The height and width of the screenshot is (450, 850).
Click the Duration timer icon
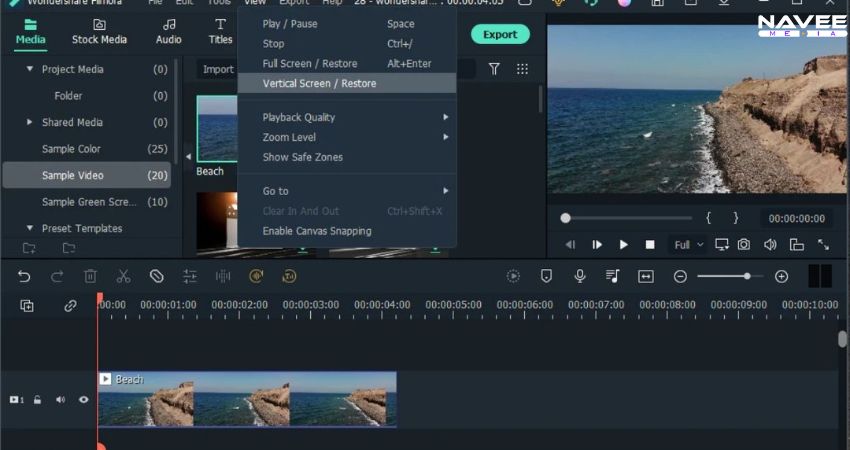[x=289, y=277]
